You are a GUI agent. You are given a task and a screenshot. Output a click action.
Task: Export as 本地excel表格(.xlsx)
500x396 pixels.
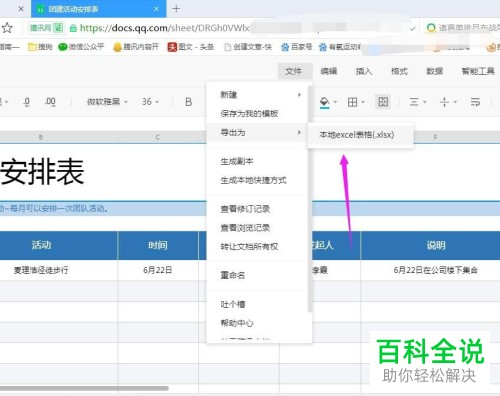click(360, 135)
